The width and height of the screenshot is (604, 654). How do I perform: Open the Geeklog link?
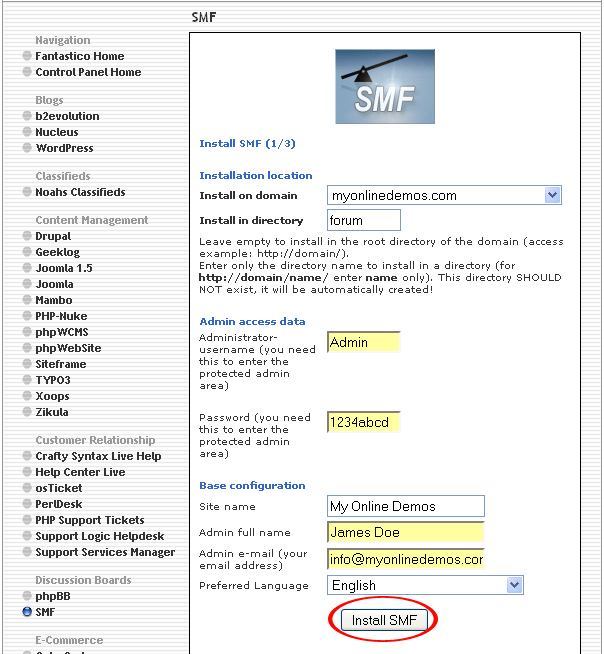pyautogui.click(x=57, y=252)
